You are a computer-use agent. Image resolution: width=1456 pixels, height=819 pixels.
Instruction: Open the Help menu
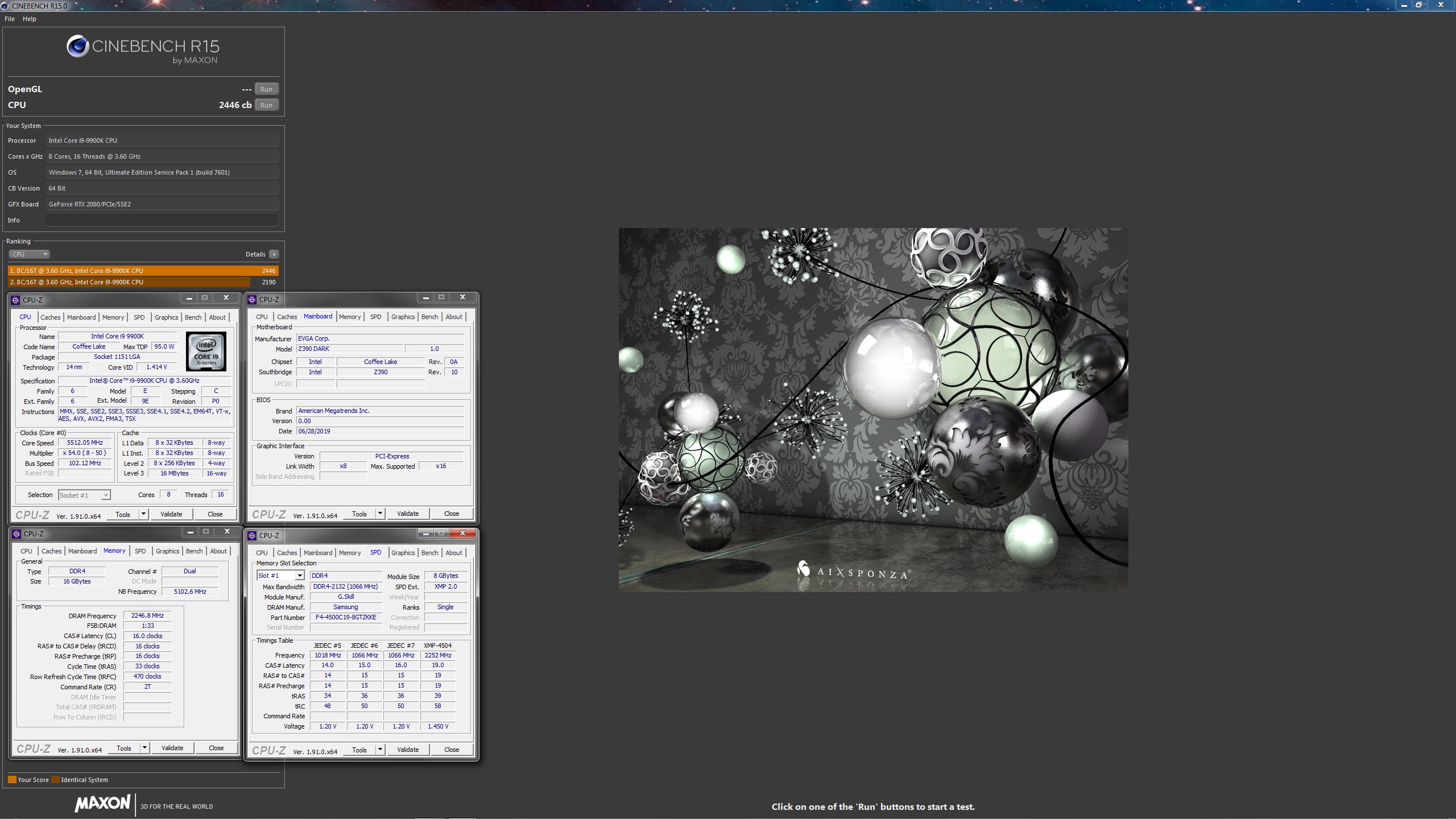tap(30, 19)
